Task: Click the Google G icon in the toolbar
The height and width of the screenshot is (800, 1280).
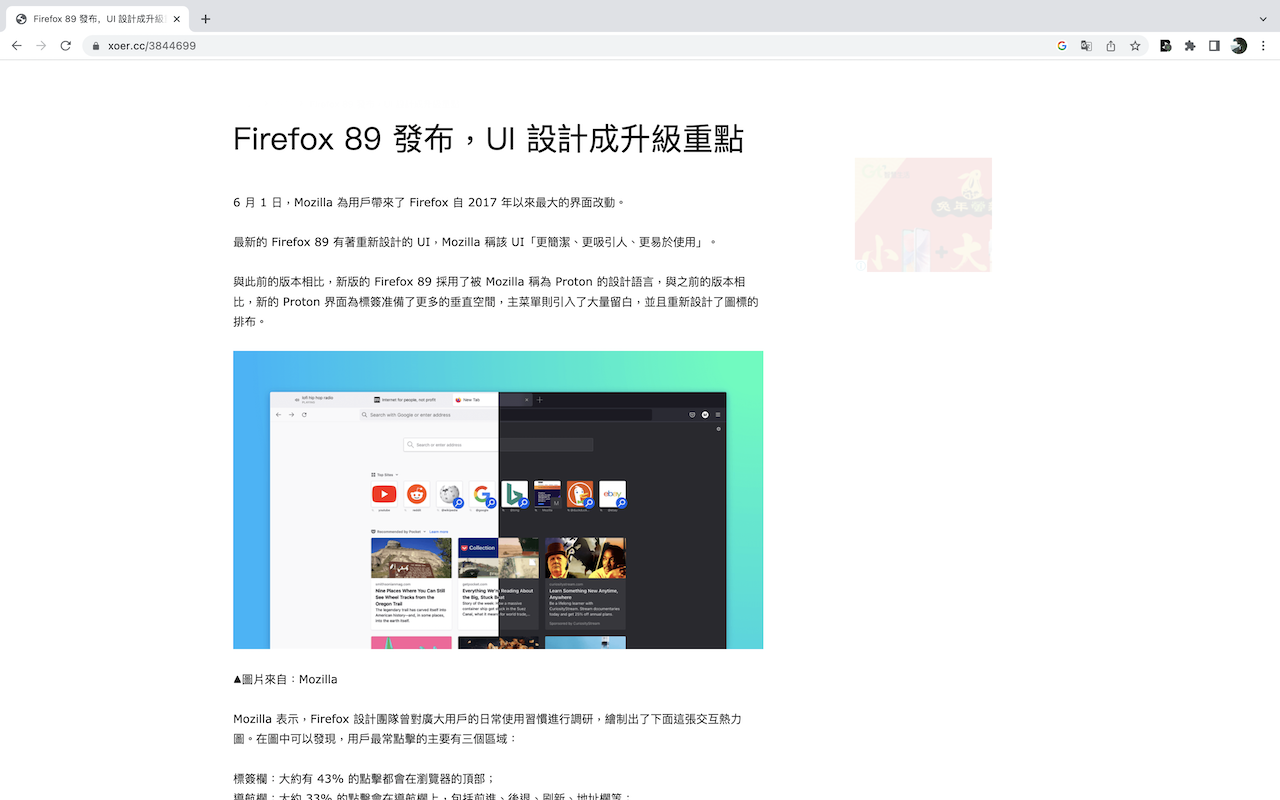Action: [1062, 45]
